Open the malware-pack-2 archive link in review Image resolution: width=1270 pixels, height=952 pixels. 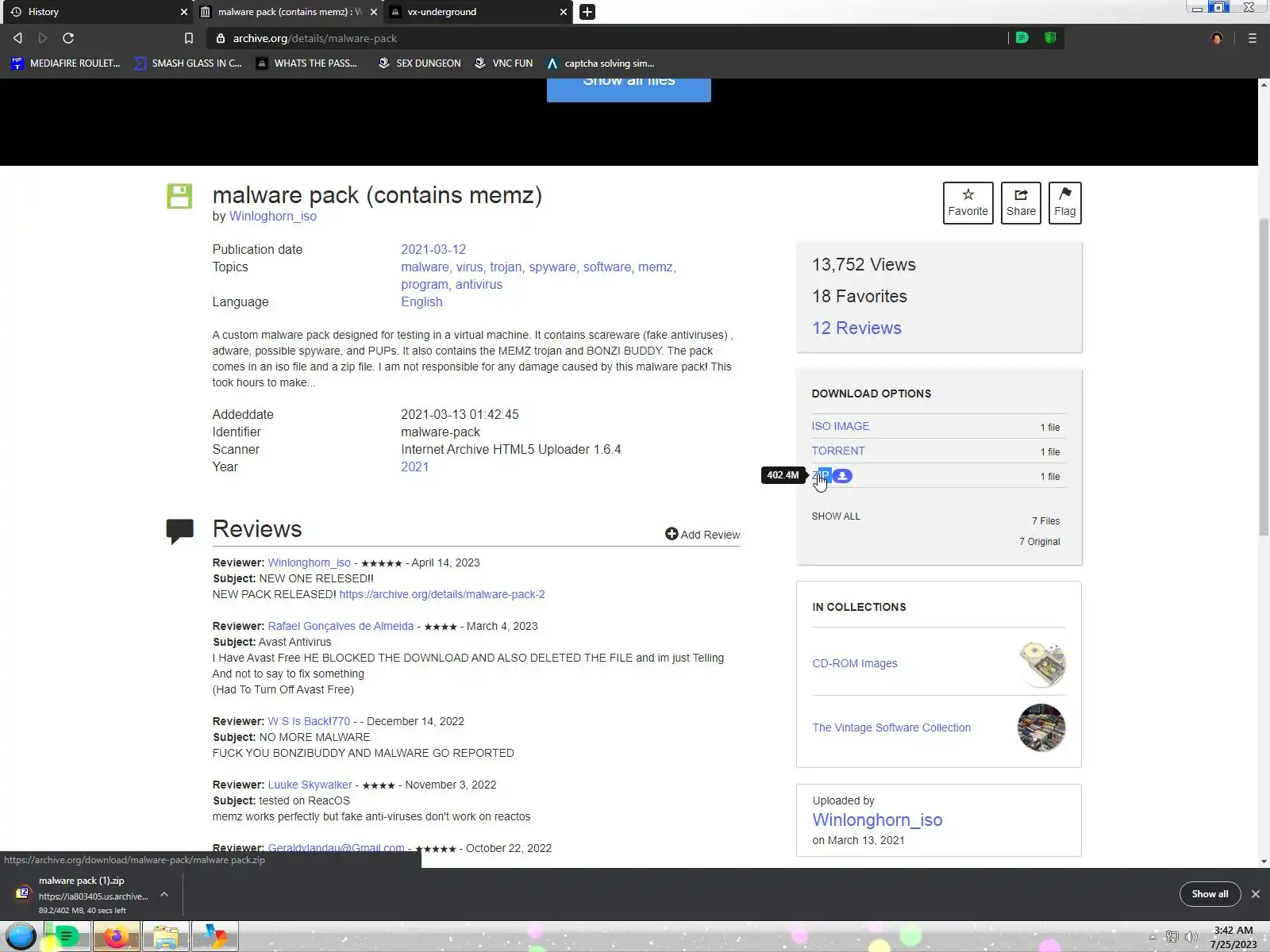[x=442, y=594]
